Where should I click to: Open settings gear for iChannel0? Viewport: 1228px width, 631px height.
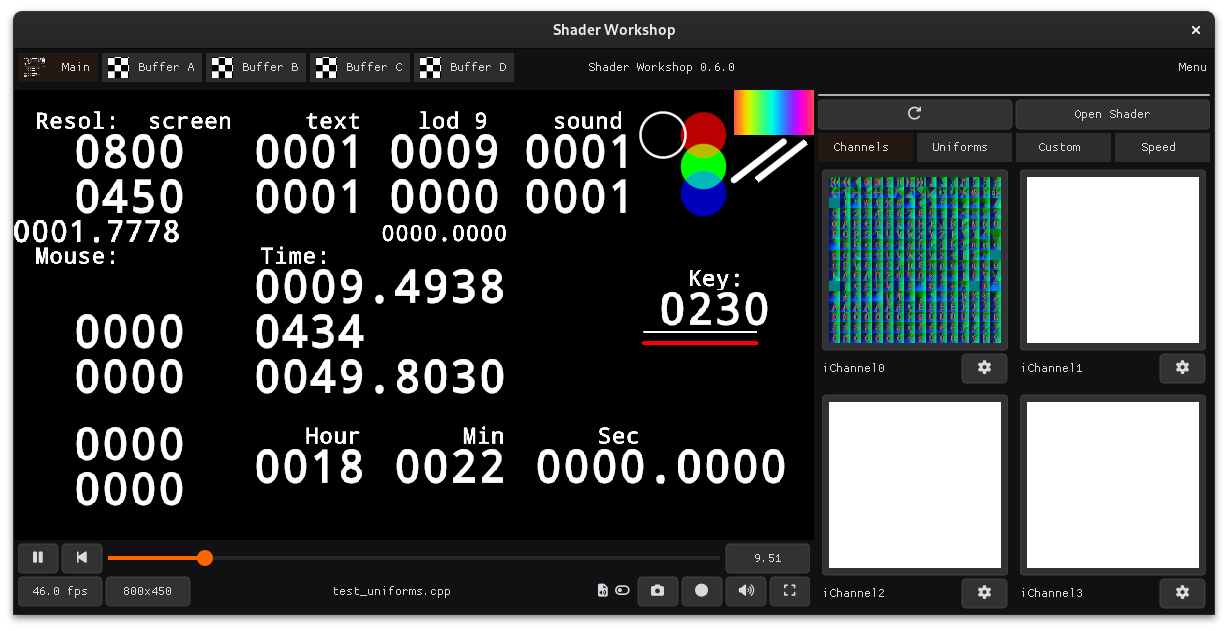[x=984, y=368]
